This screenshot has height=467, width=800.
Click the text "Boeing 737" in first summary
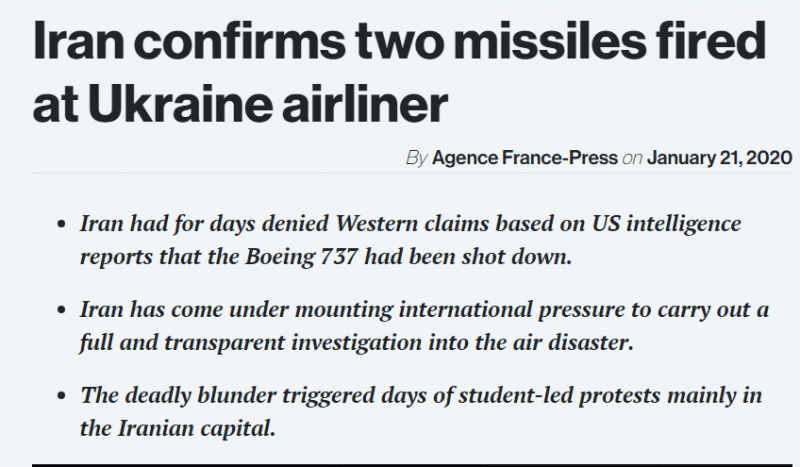point(301,257)
